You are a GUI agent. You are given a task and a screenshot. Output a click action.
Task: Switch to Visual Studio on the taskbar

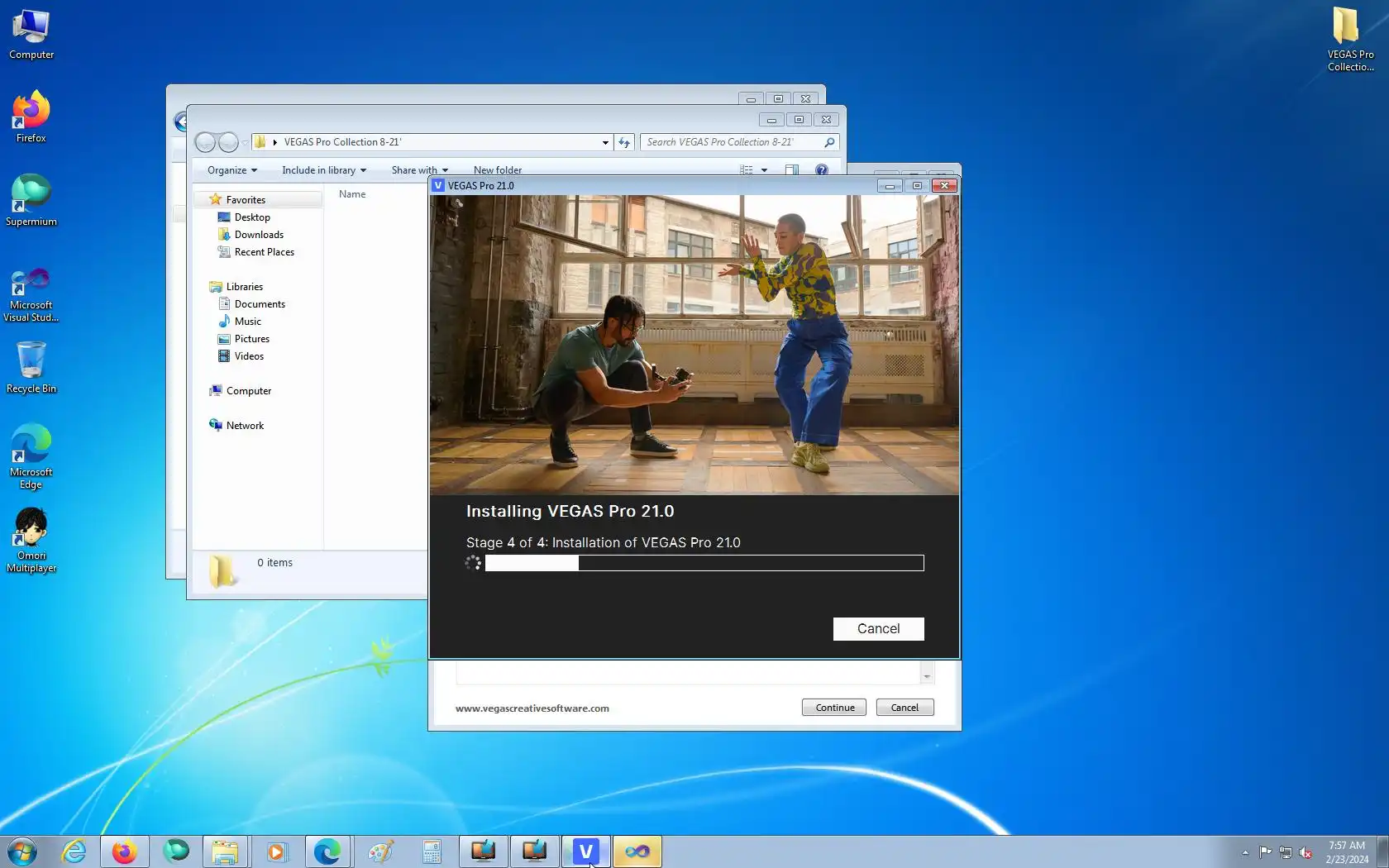[637, 851]
